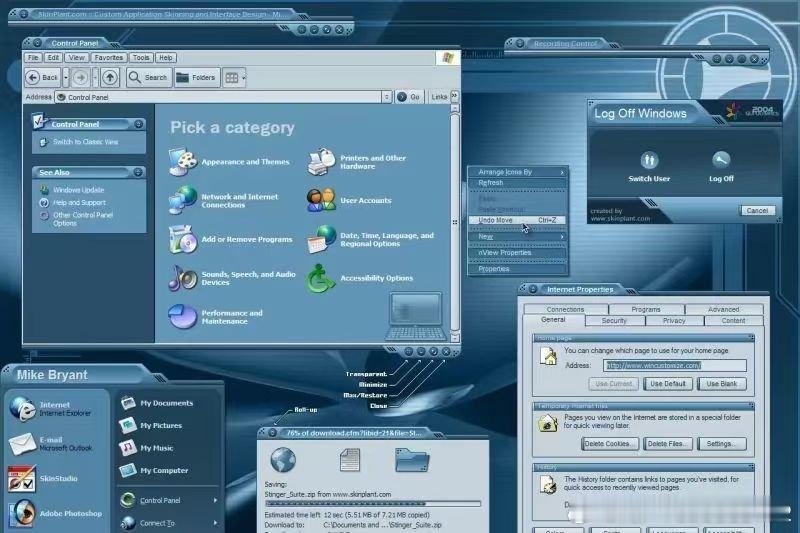
Task: Click Settings button in Temporary Internet files
Action: 721,444
